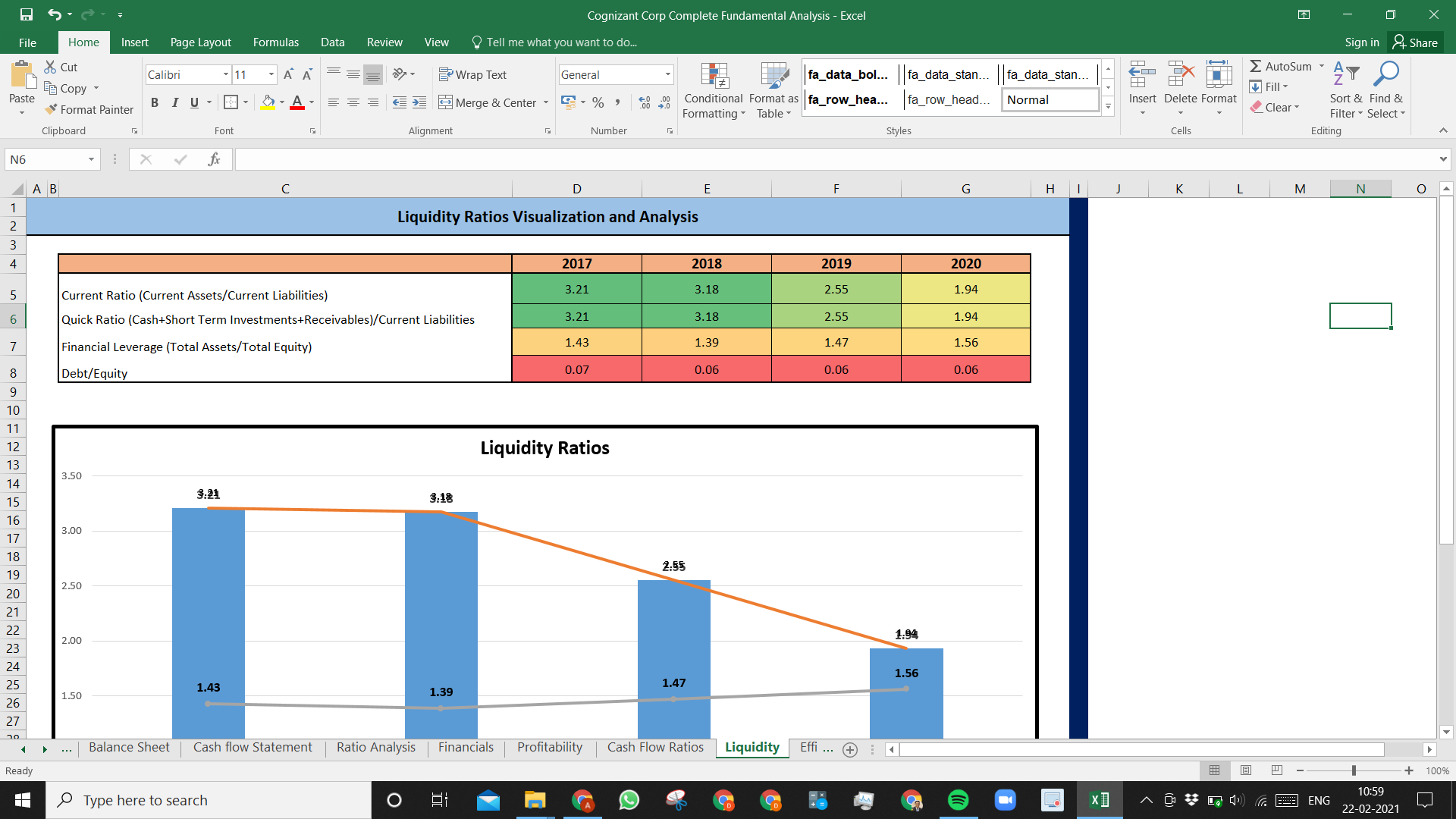Image resolution: width=1456 pixels, height=819 pixels.
Task: Click the Share button
Action: point(1415,42)
